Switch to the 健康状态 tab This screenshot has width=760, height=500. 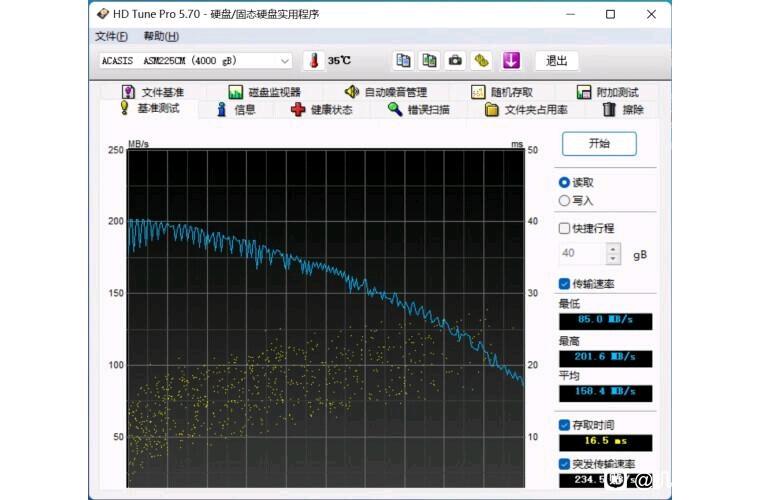point(322,109)
